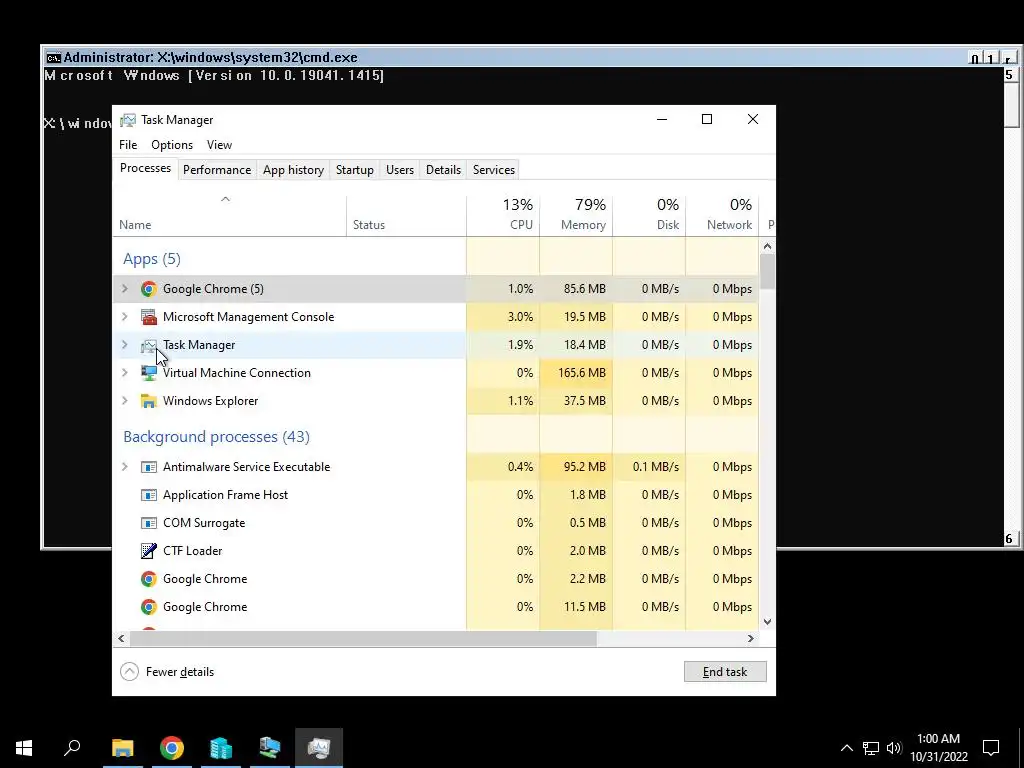Click Chrome icon of the 11.5 MB background process
This screenshot has width=1024, height=768.
pos(149,607)
